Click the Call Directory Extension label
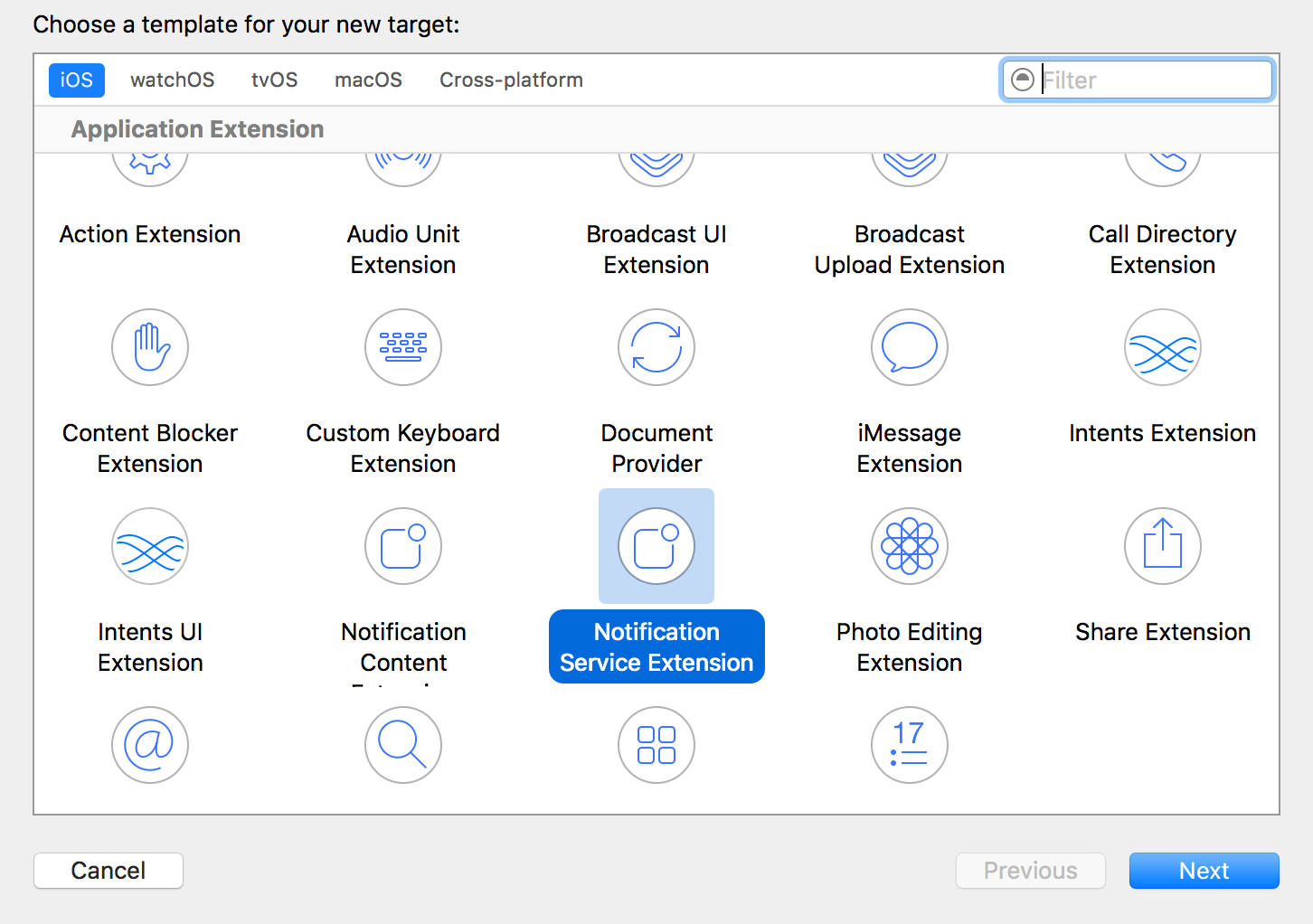1313x924 pixels. (1163, 250)
